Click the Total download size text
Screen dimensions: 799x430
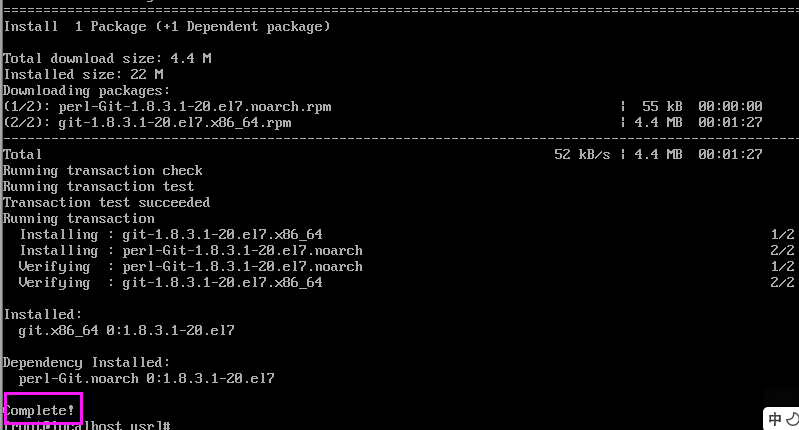(x=107, y=58)
